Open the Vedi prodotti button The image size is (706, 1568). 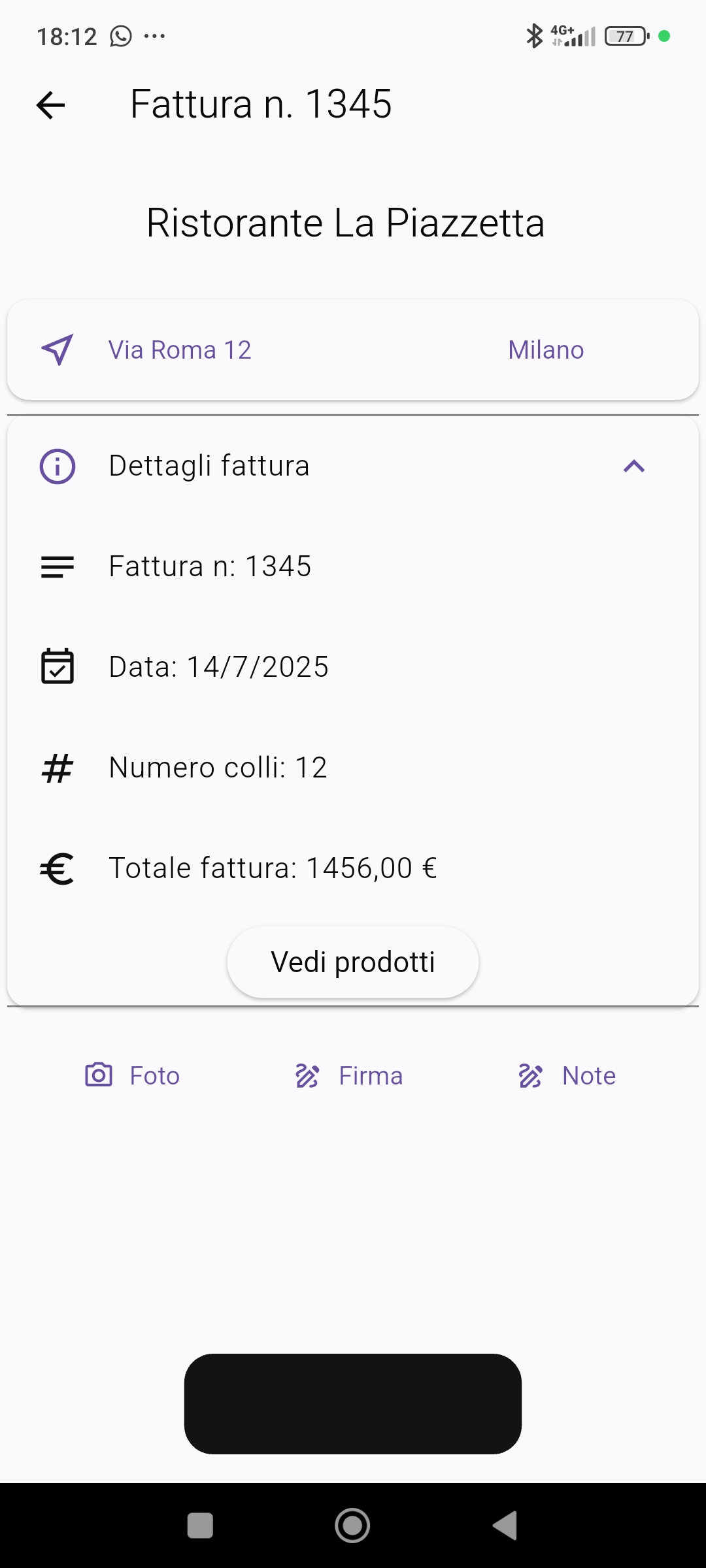pos(353,962)
